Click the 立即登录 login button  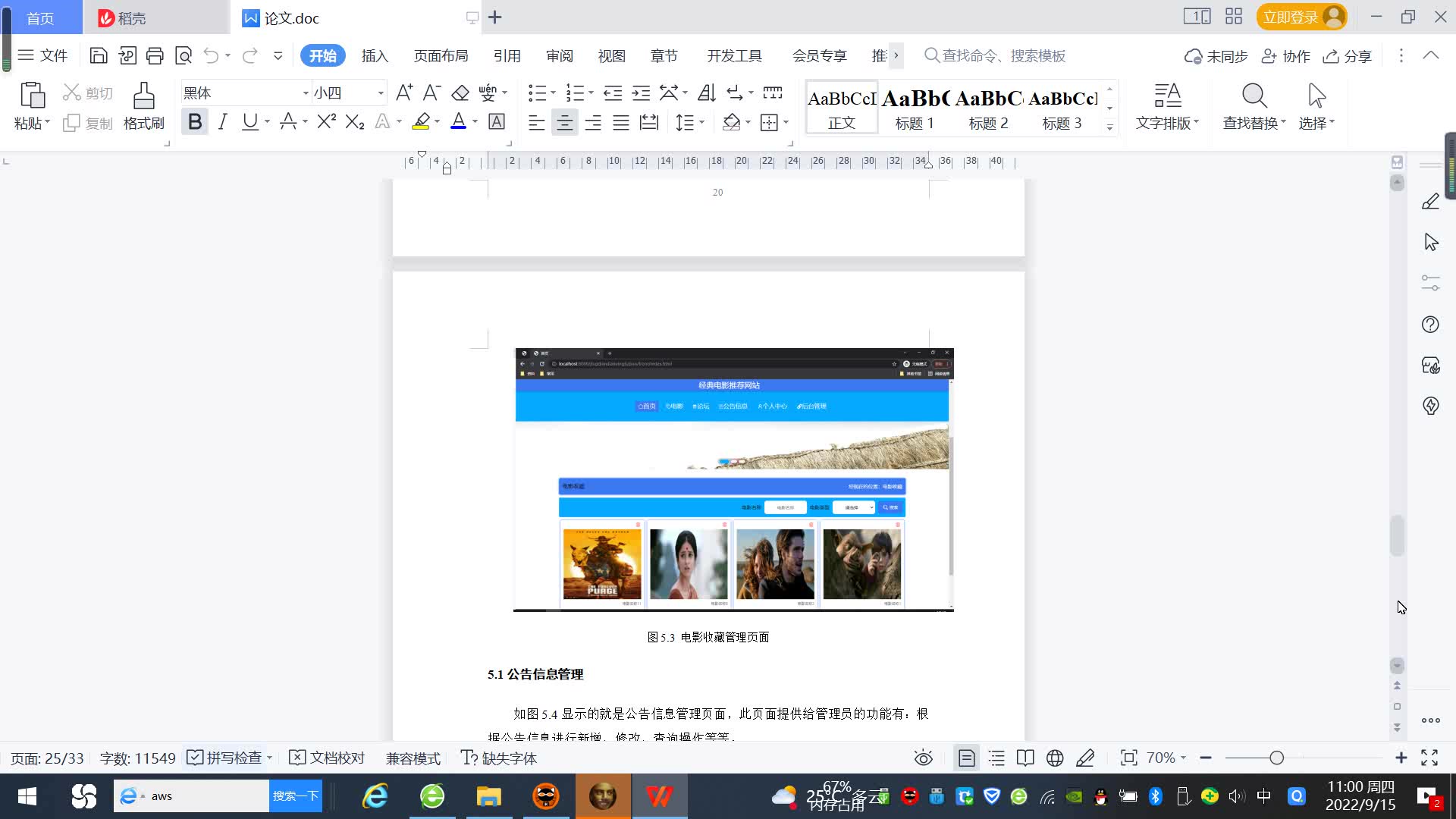click(x=1290, y=17)
